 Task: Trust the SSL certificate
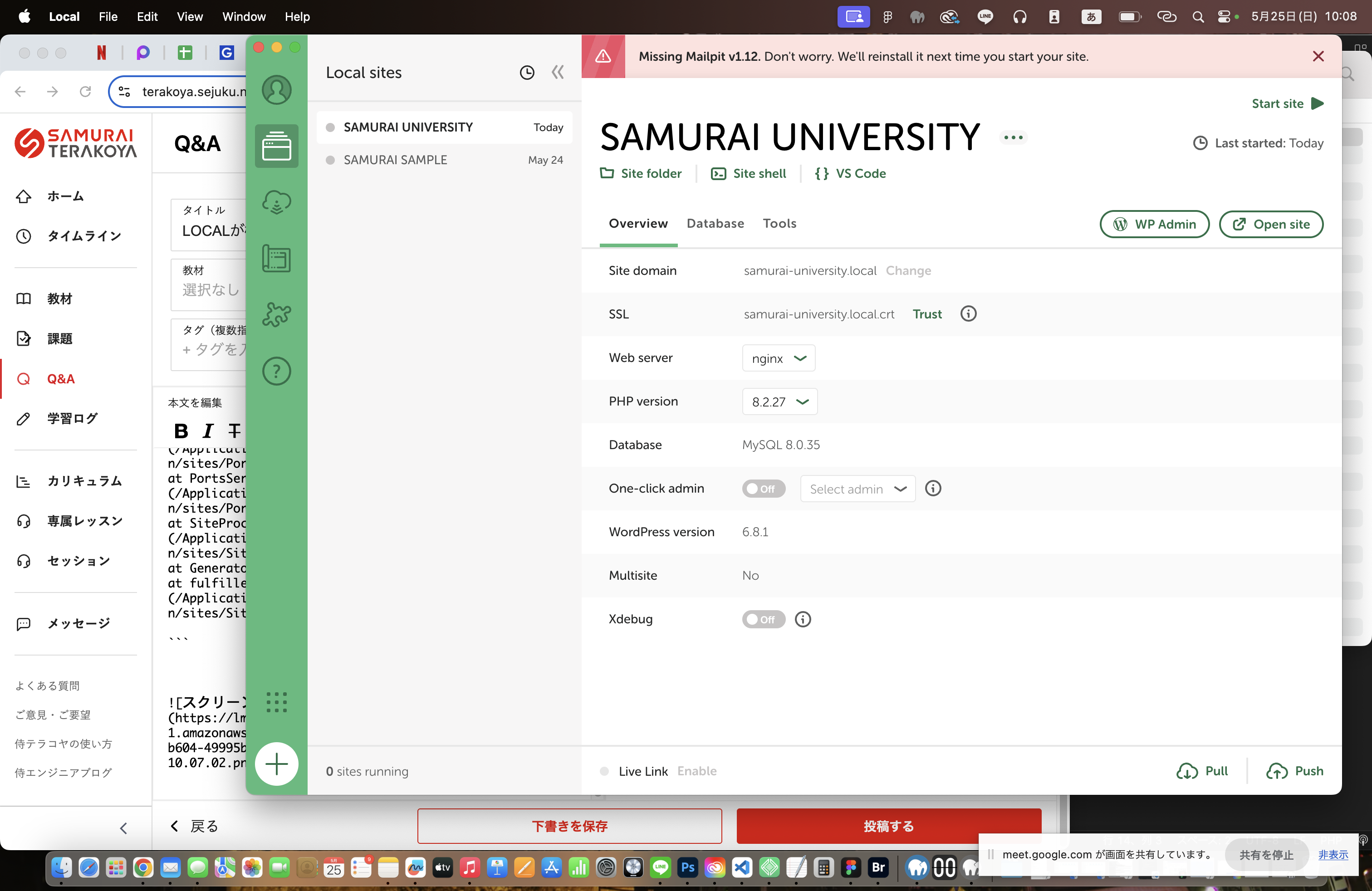(927, 314)
